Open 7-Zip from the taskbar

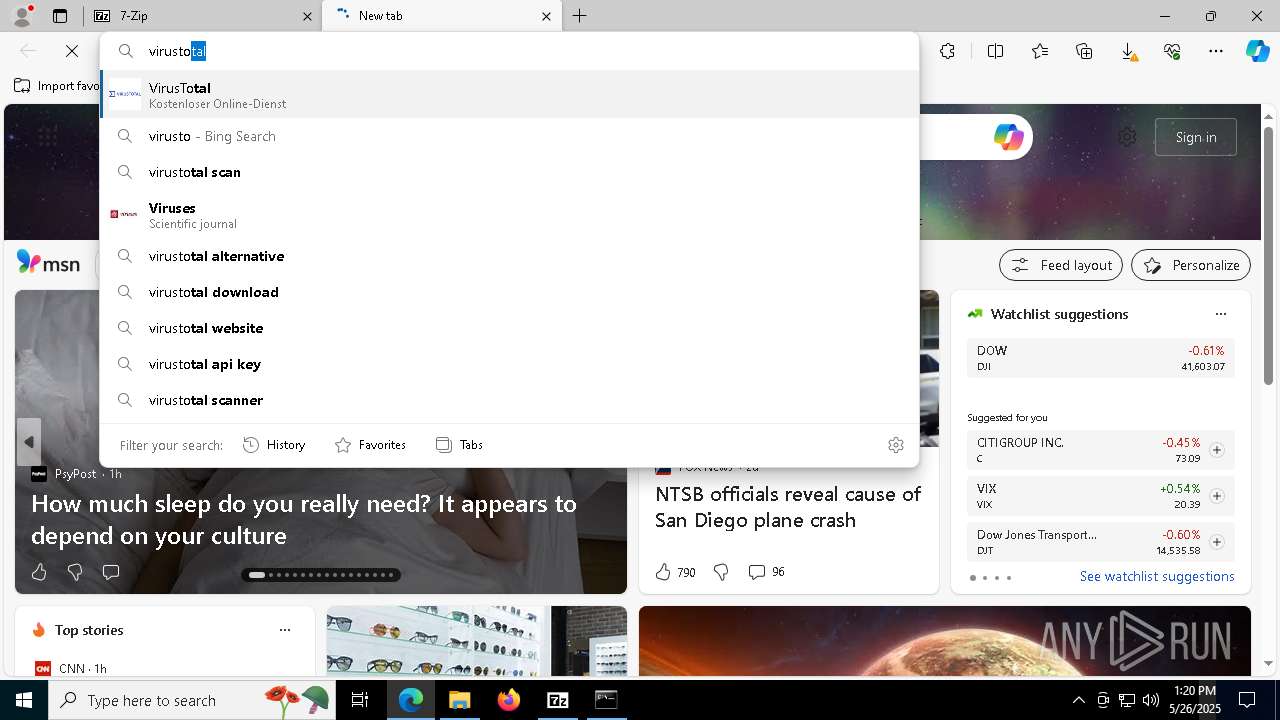[x=558, y=700]
